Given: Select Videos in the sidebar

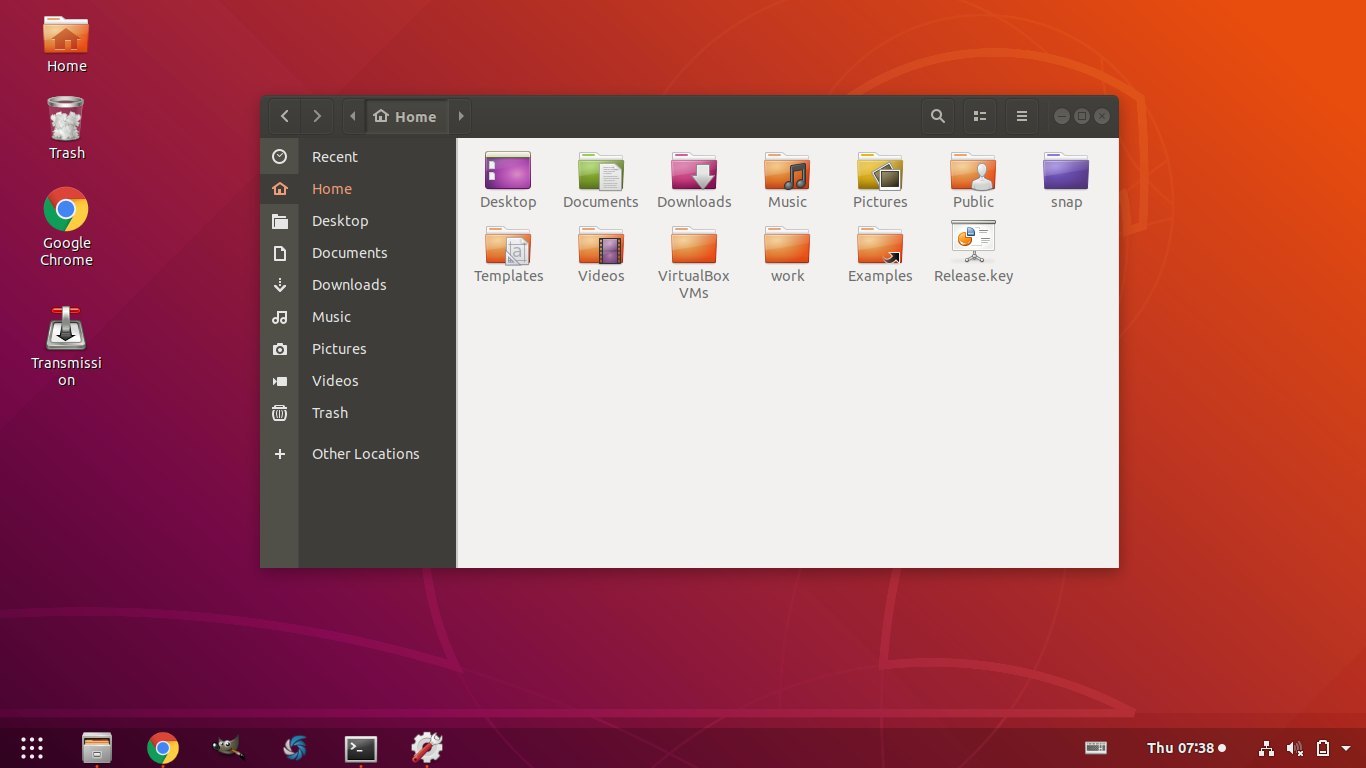Looking at the screenshot, I should pyautogui.click(x=358, y=381).
